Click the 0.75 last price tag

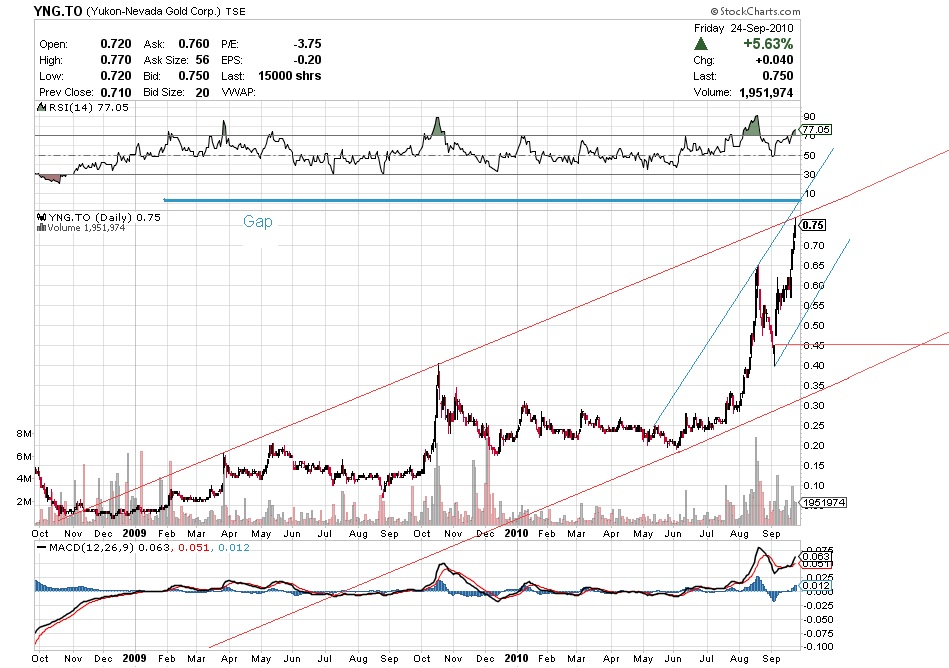813,225
